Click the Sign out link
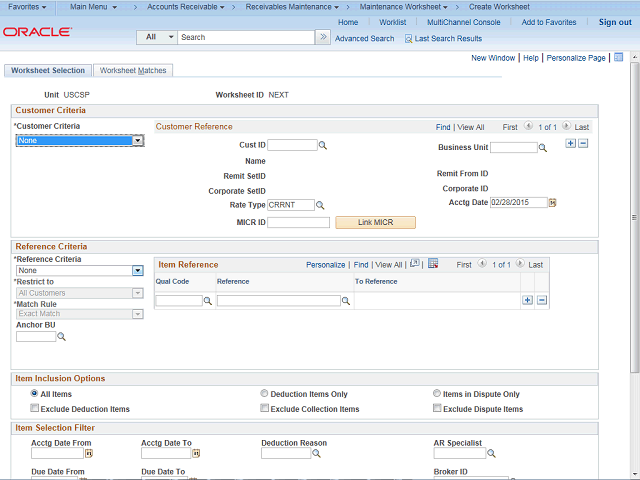 click(615, 22)
